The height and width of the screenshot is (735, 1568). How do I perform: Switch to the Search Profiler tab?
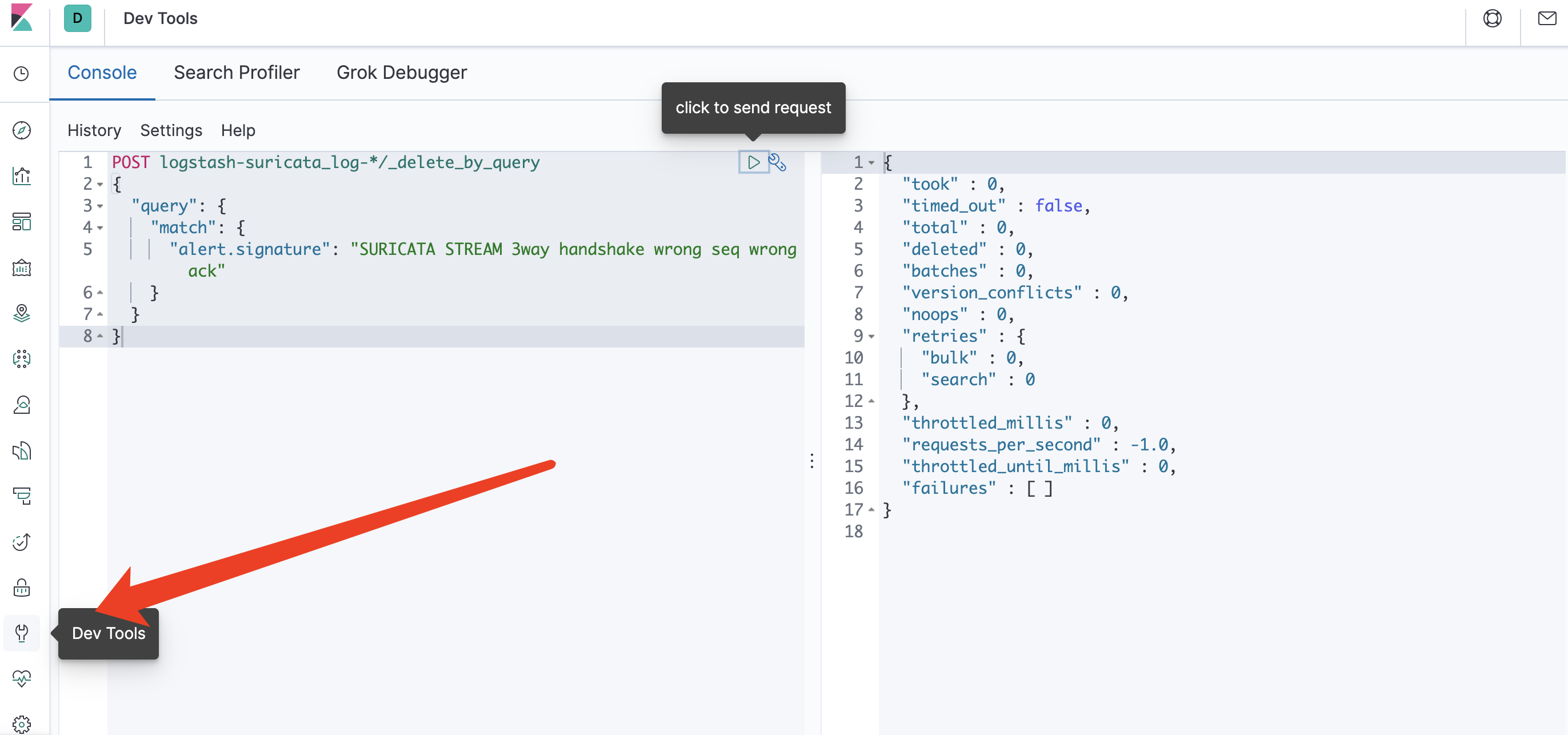coord(236,73)
